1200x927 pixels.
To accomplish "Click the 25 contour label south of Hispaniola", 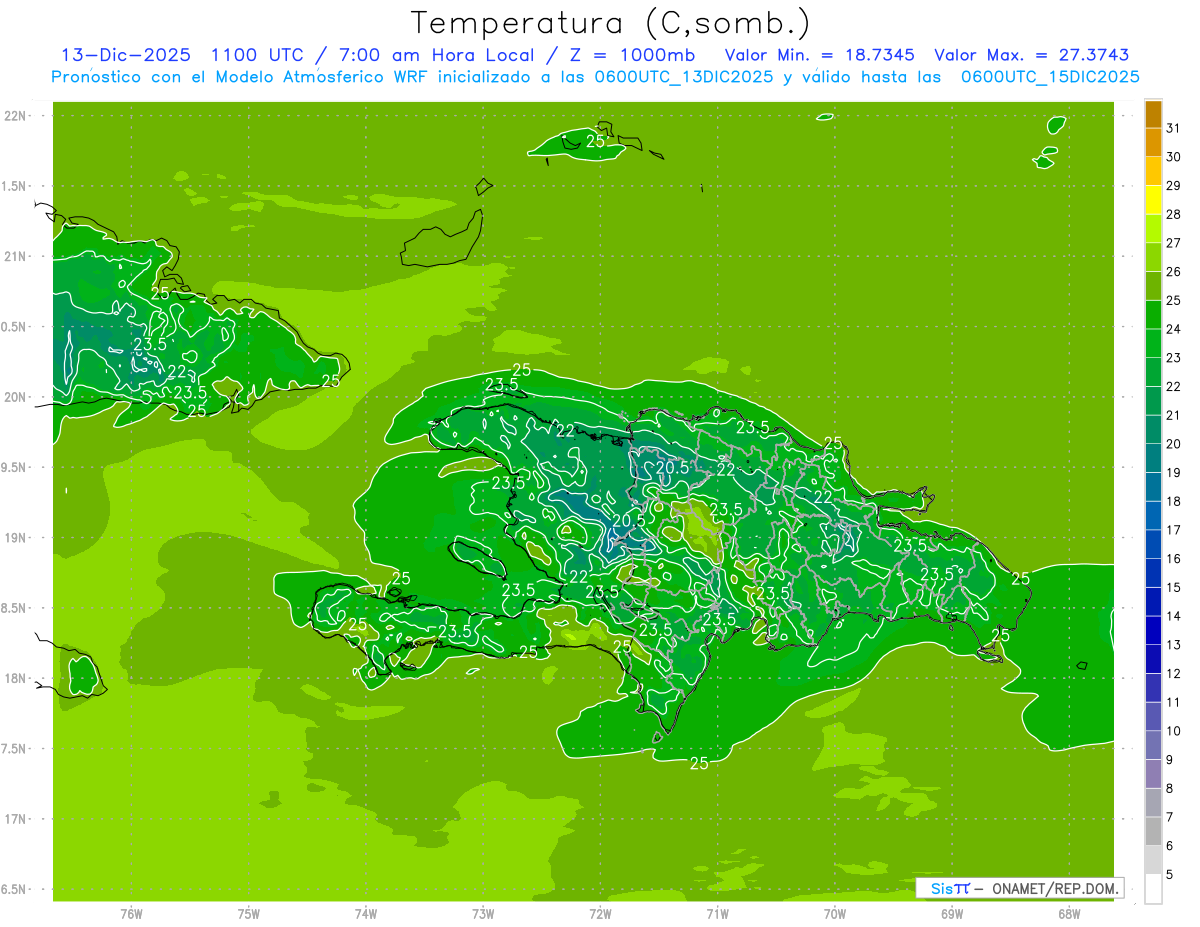I will pos(699,764).
